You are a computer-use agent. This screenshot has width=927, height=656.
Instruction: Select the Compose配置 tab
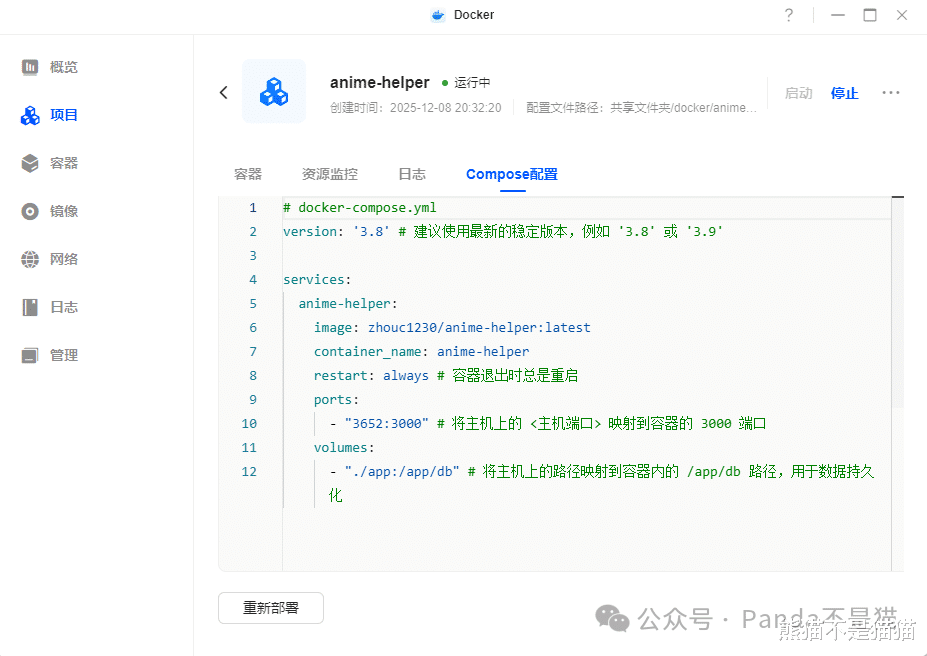tap(512, 174)
